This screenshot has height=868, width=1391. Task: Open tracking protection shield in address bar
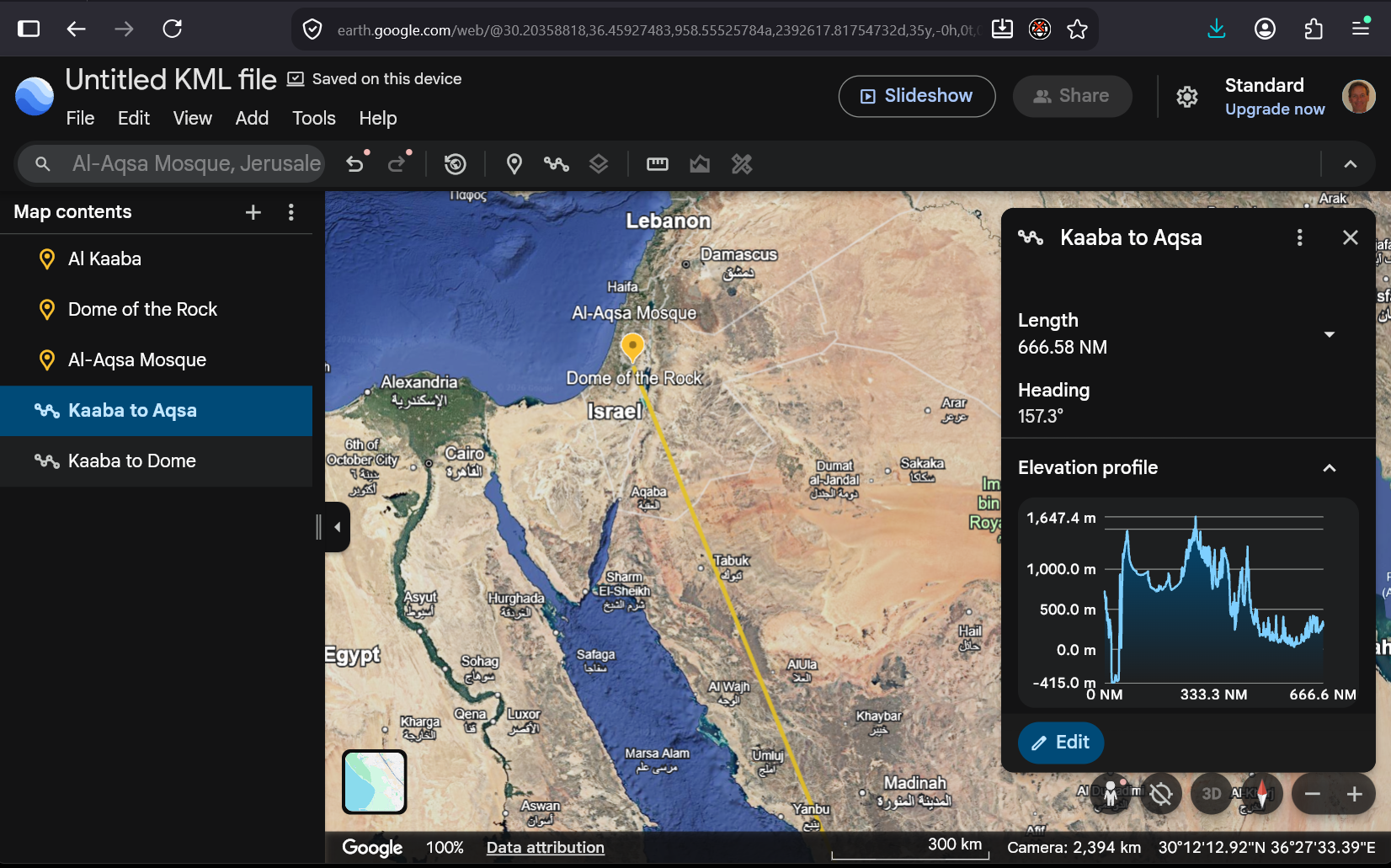312,29
